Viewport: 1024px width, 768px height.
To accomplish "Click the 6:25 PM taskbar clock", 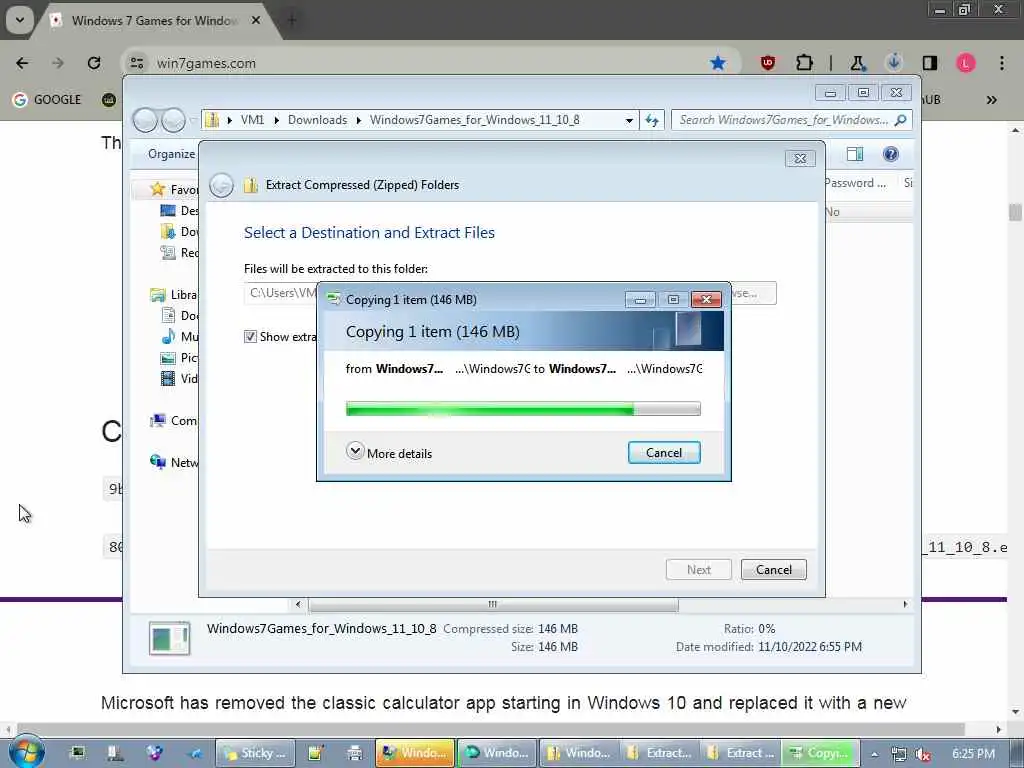I will [973, 754].
